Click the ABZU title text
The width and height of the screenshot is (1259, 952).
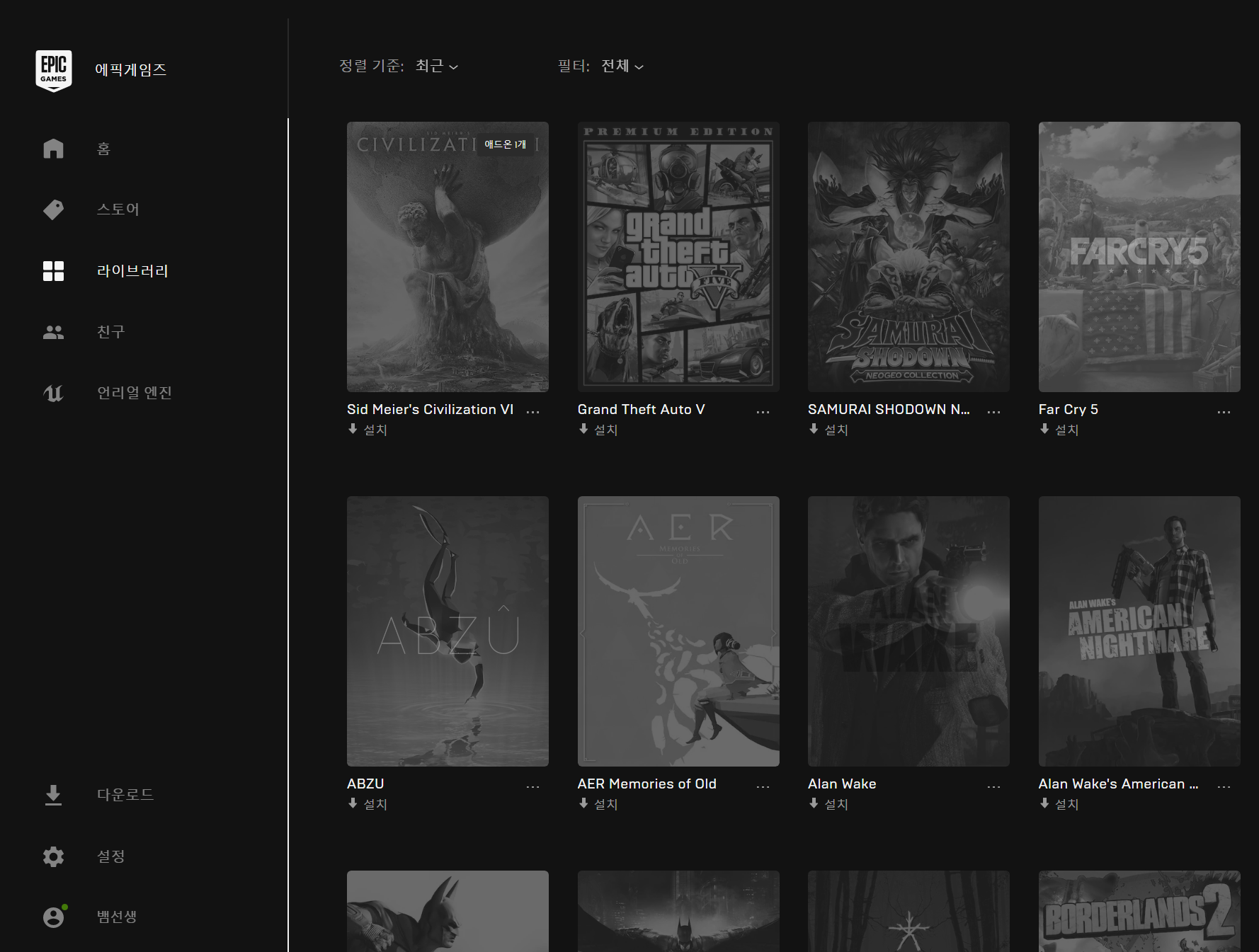365,784
